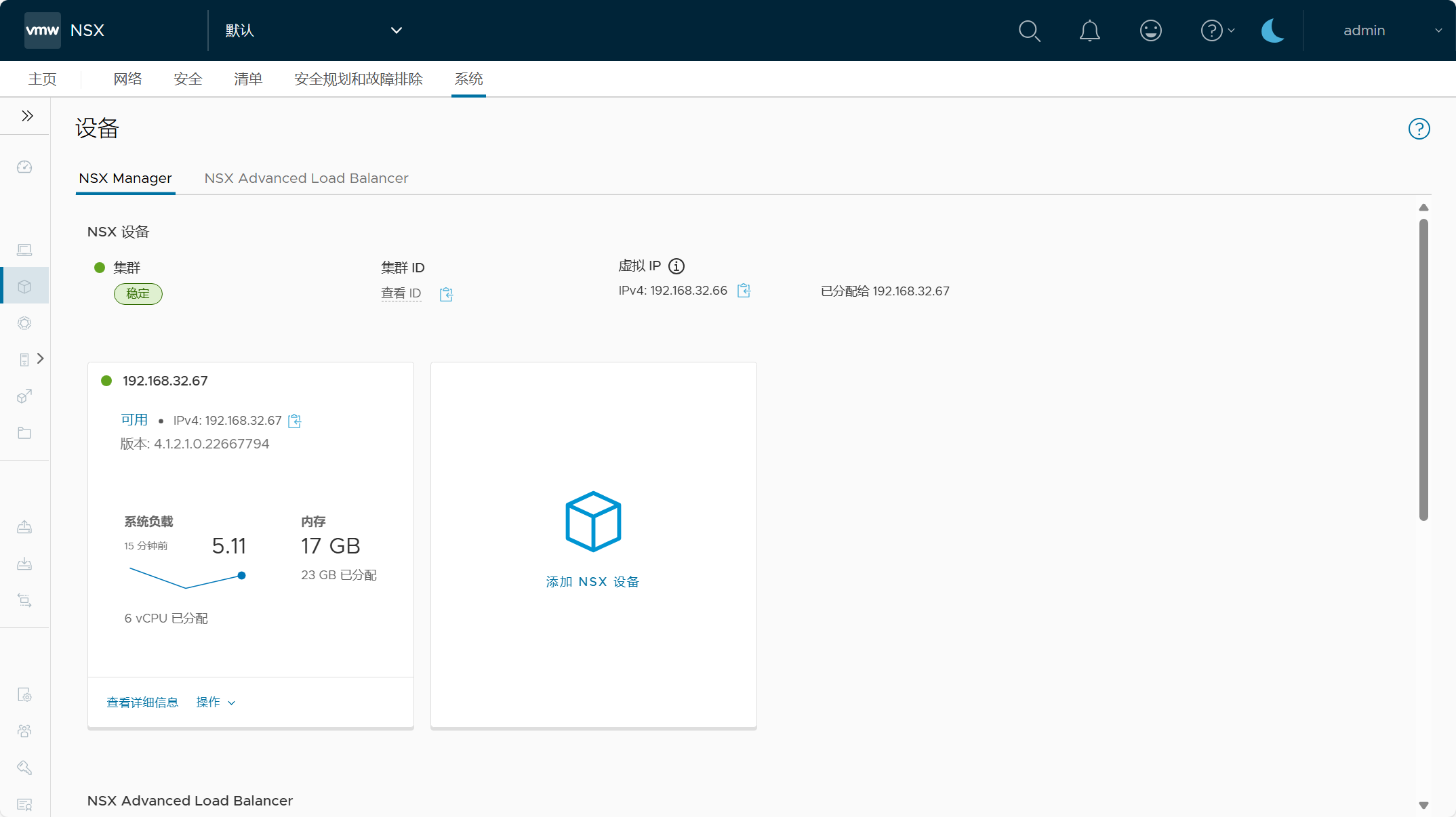Open the 操作 dropdown on node card
The width and height of the screenshot is (1456, 817).
tap(216, 703)
